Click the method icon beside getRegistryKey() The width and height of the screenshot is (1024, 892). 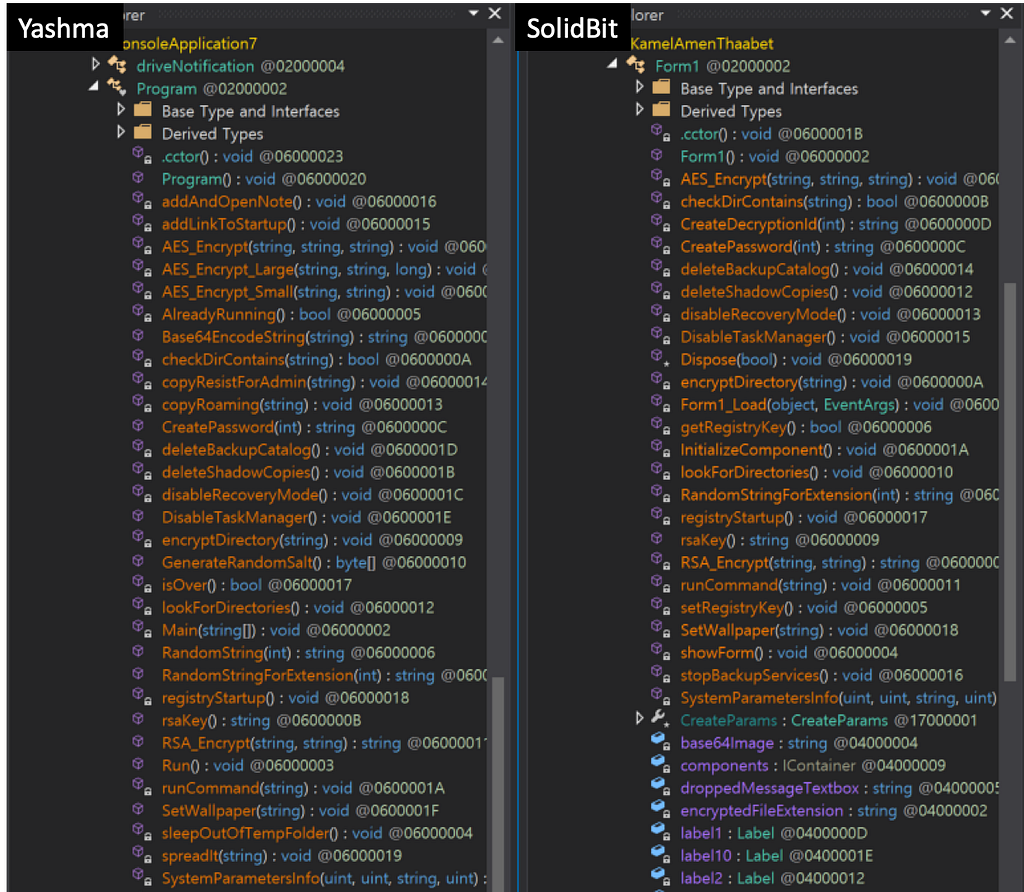coord(660,426)
